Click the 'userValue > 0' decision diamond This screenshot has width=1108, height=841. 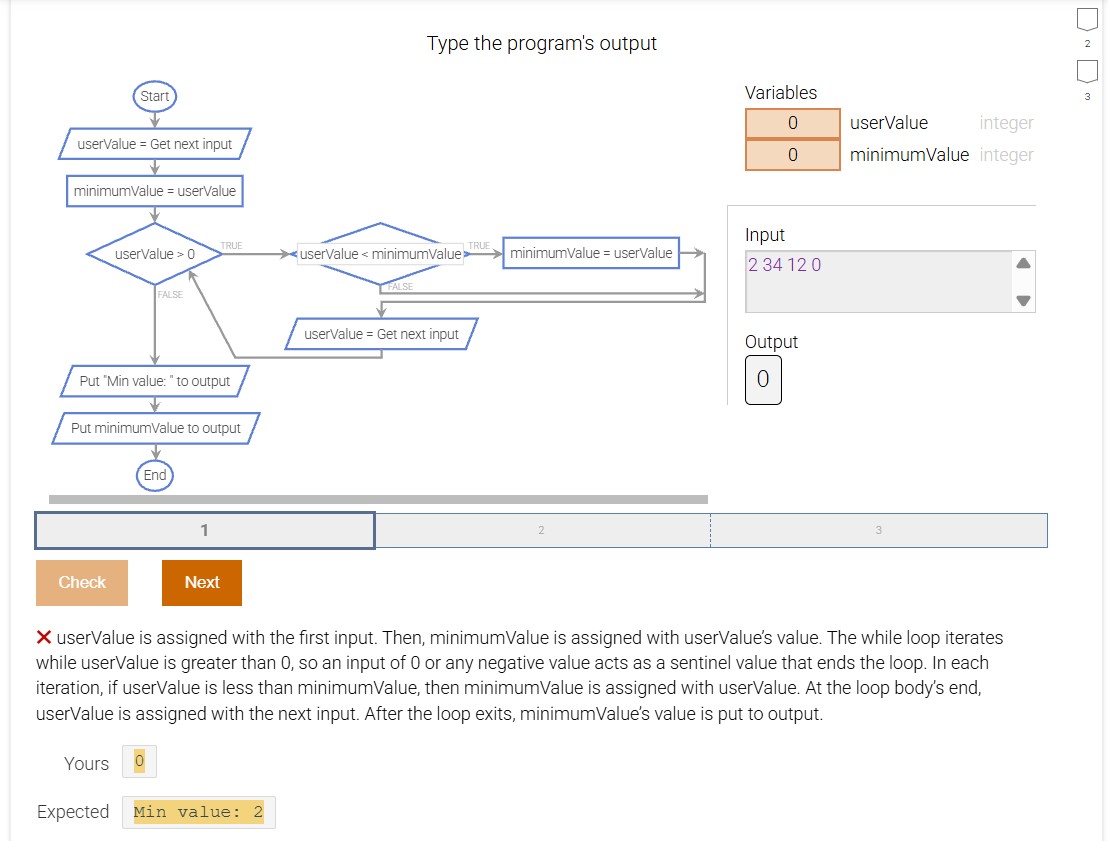[155, 254]
